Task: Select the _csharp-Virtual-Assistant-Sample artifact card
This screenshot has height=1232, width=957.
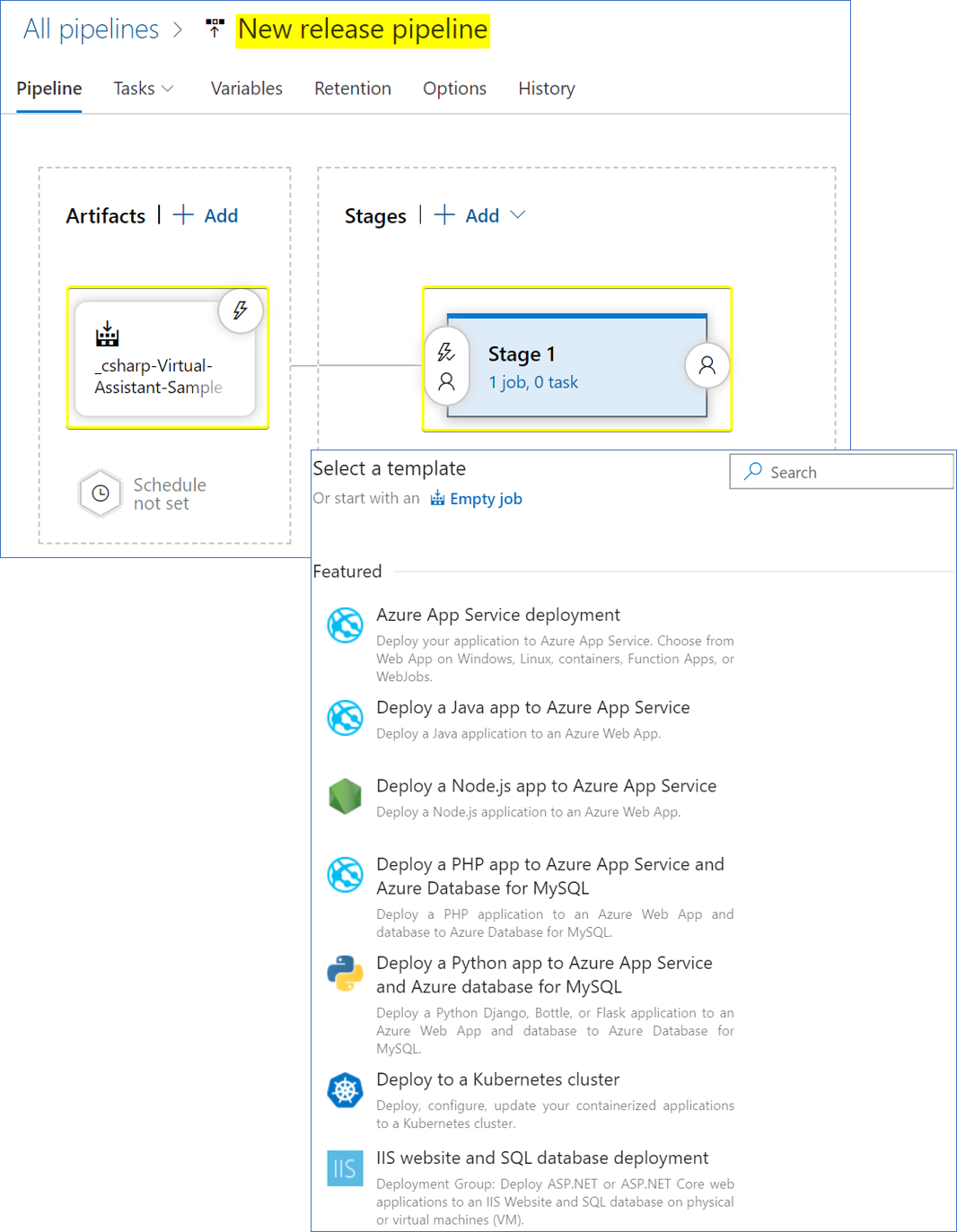Action: 165,359
